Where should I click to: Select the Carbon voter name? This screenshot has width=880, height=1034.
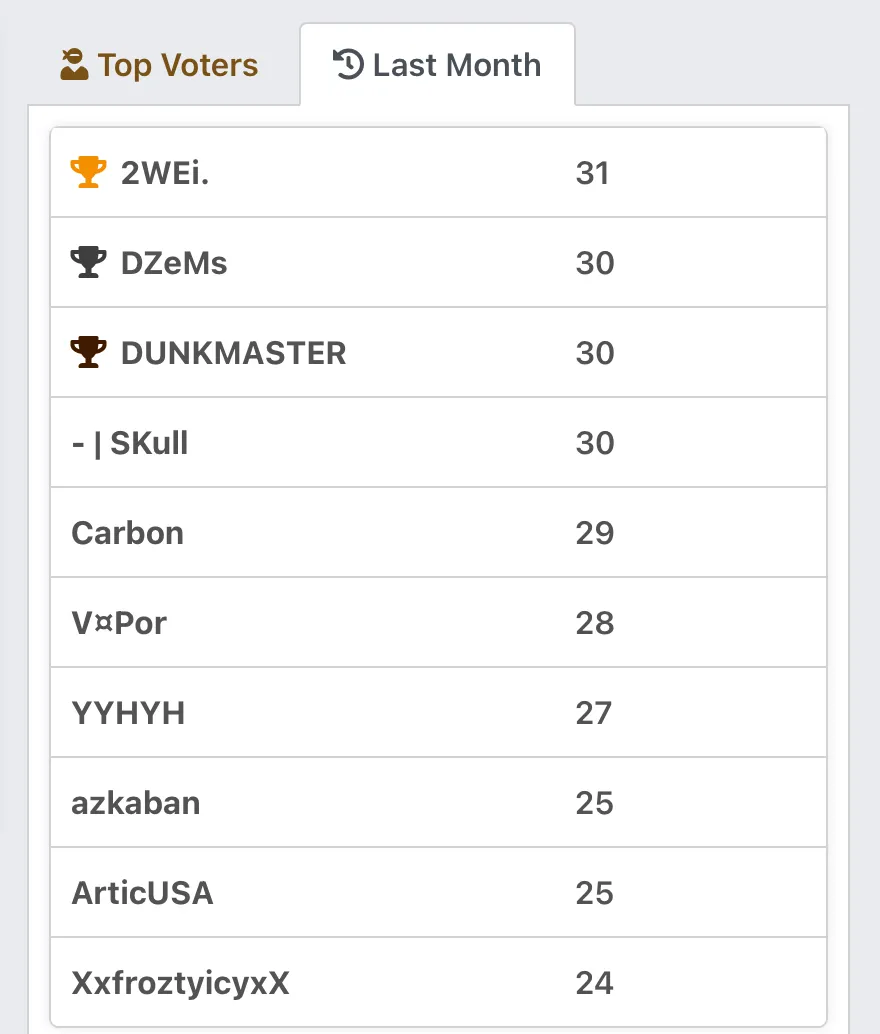pyautogui.click(x=127, y=533)
